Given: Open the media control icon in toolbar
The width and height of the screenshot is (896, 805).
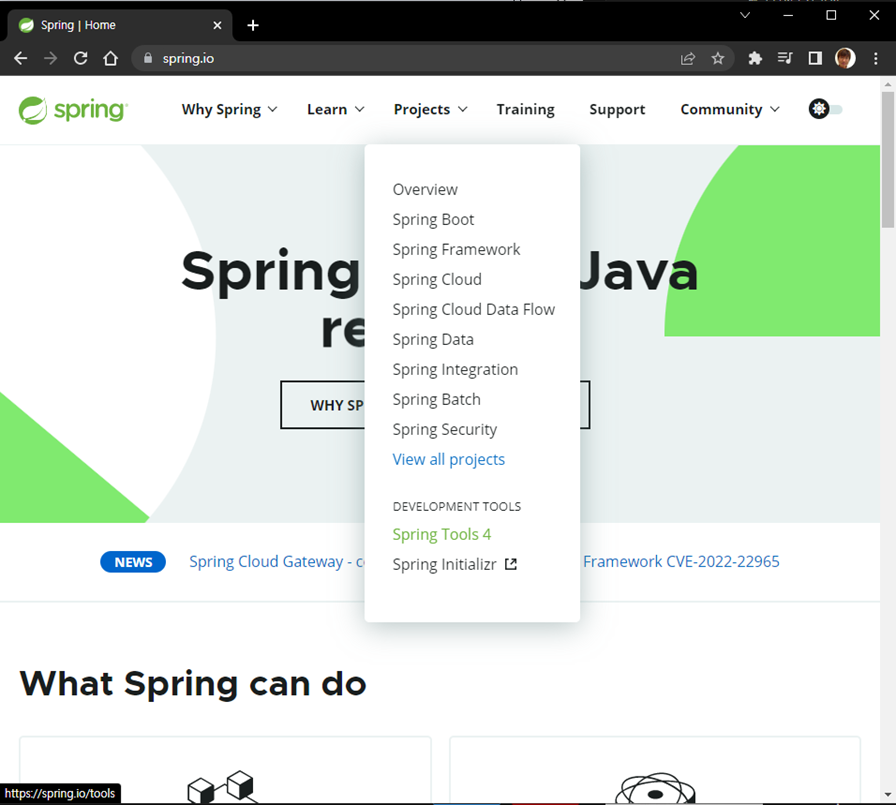Looking at the screenshot, I should 785,58.
